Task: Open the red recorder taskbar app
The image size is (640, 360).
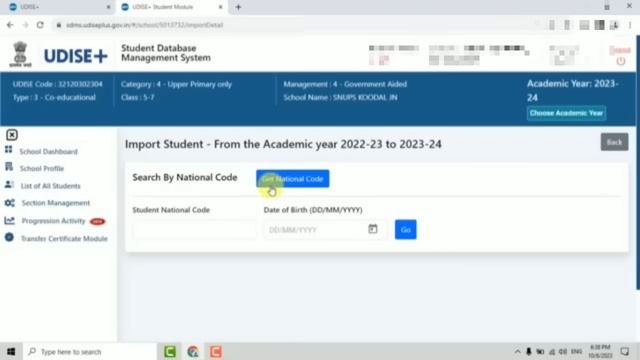Action: [x=216, y=351]
